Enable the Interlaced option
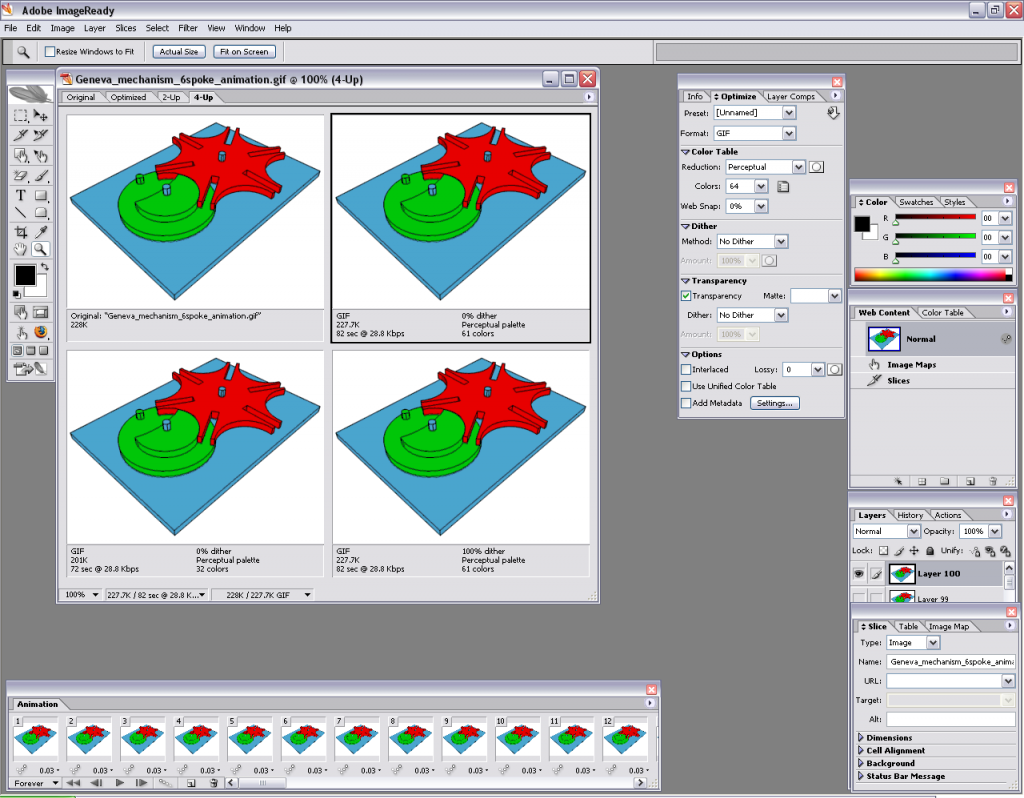Image resolution: width=1024 pixels, height=798 pixels. coord(686,369)
